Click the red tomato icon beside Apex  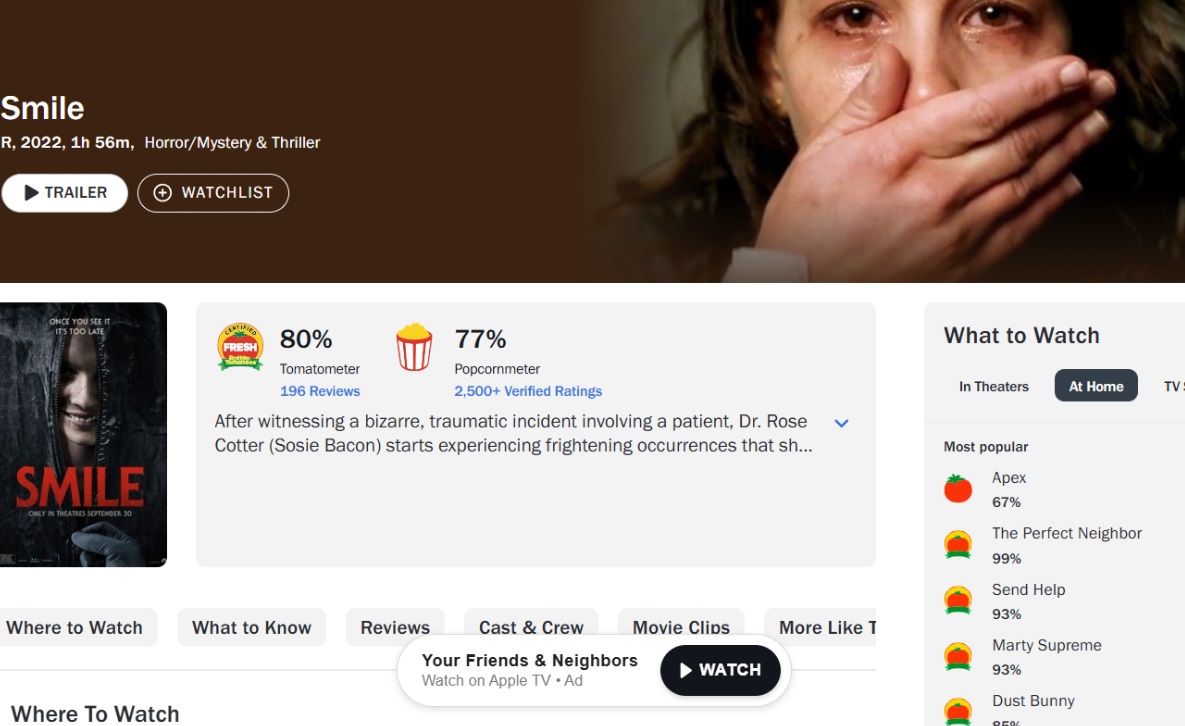[958, 489]
